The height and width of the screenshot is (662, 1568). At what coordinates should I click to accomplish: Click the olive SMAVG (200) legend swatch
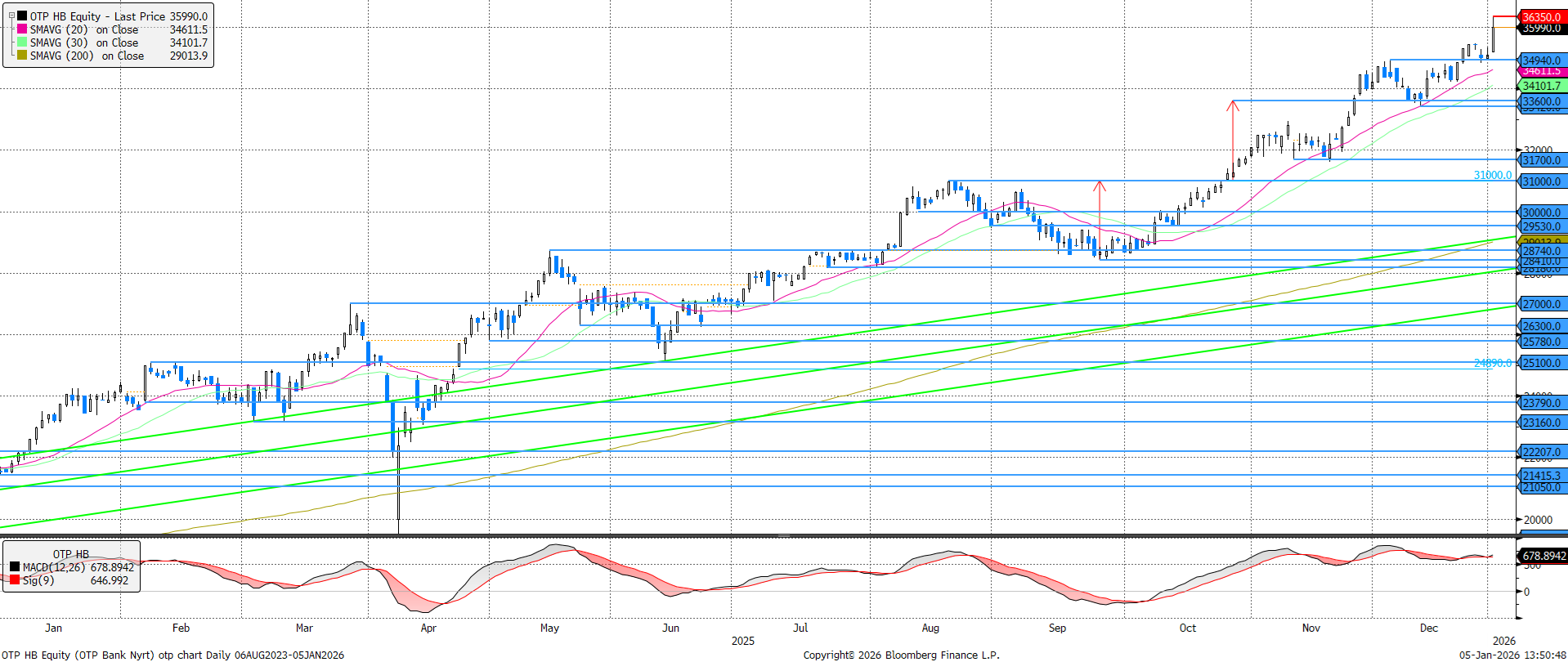click(22, 56)
